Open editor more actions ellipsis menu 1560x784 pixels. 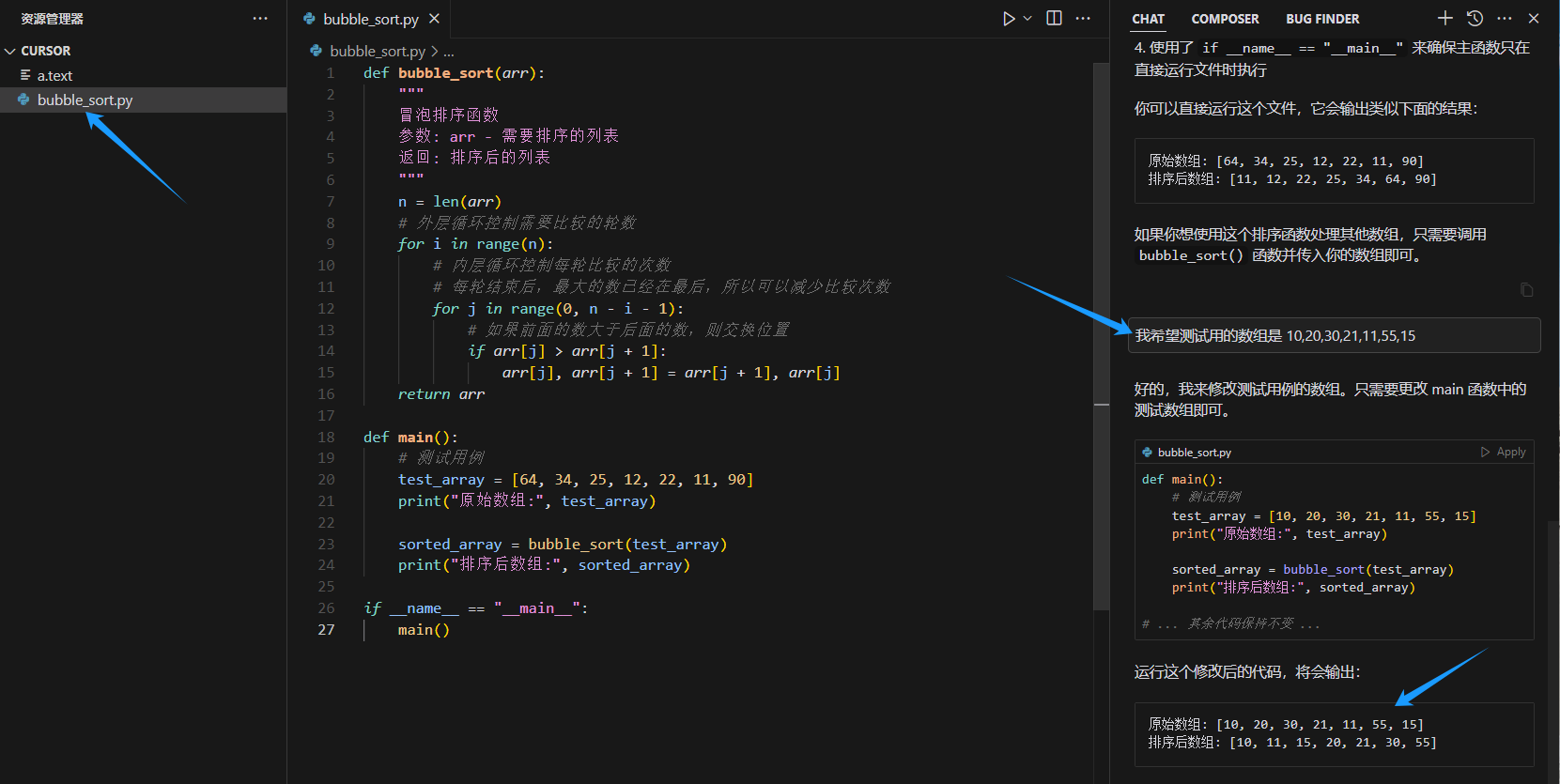pos(1083,19)
